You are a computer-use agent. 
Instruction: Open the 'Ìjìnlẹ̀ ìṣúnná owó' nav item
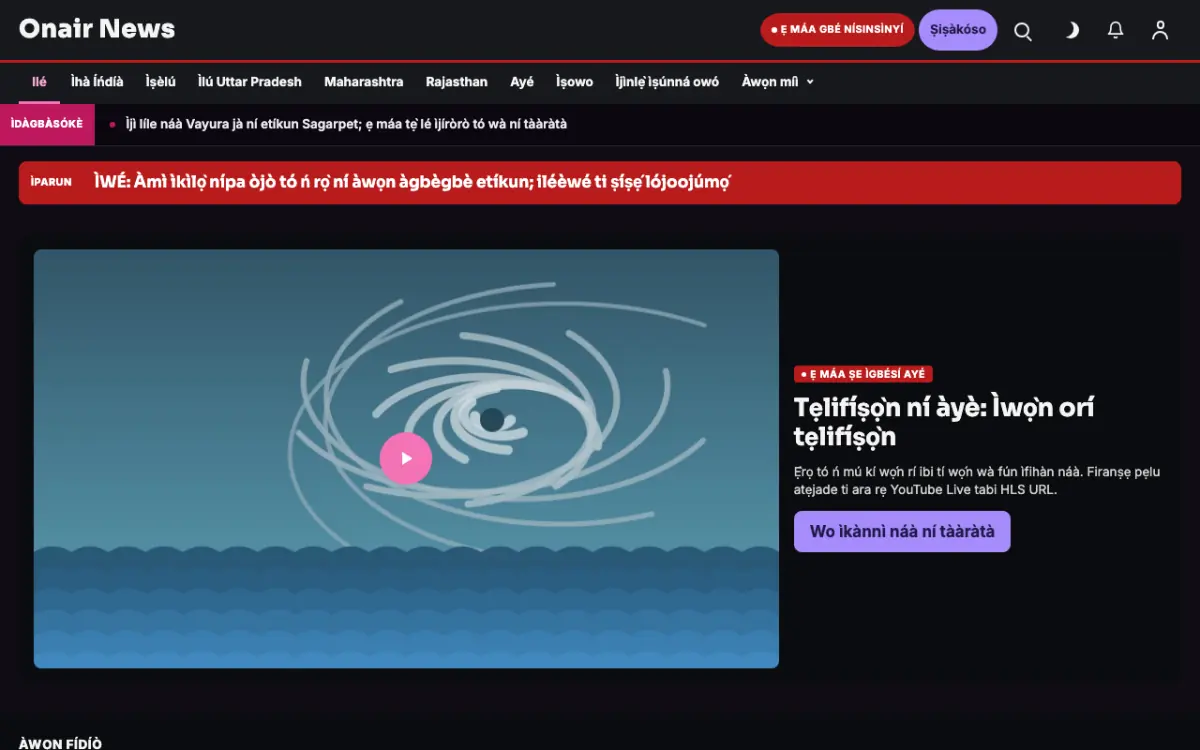tap(667, 82)
